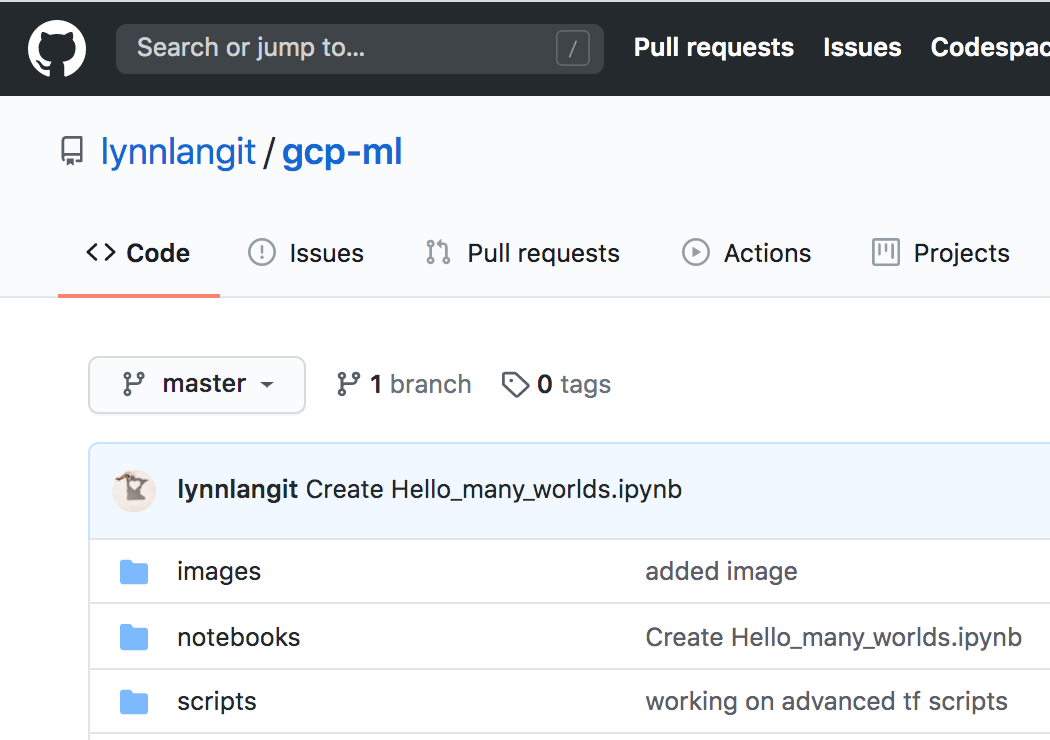Viewport: 1050px width, 740px height.
Task: View the '0 tags' link
Action: click(556, 384)
